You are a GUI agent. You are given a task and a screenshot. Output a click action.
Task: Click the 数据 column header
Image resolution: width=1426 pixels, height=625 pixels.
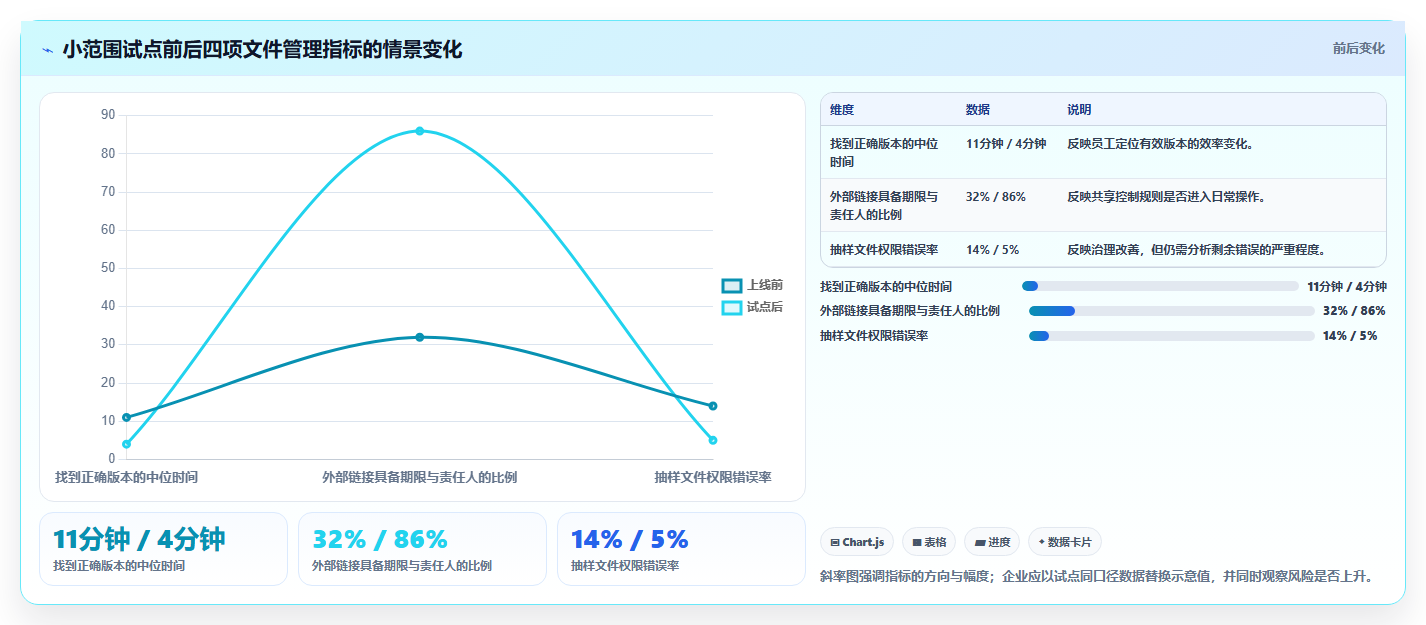[x=978, y=110]
